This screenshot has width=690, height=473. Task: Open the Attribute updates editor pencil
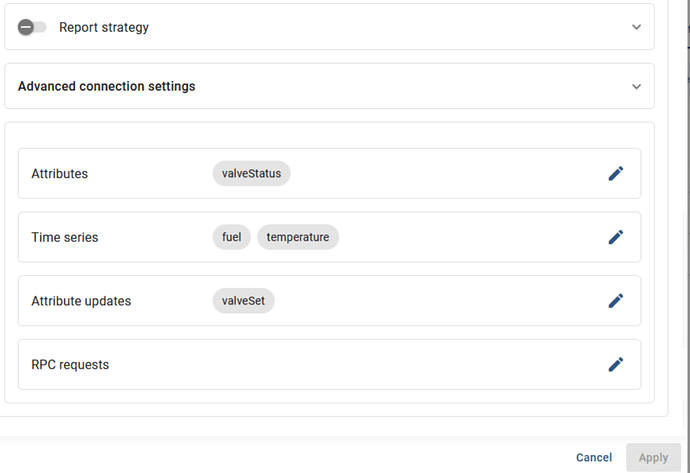pyautogui.click(x=616, y=301)
